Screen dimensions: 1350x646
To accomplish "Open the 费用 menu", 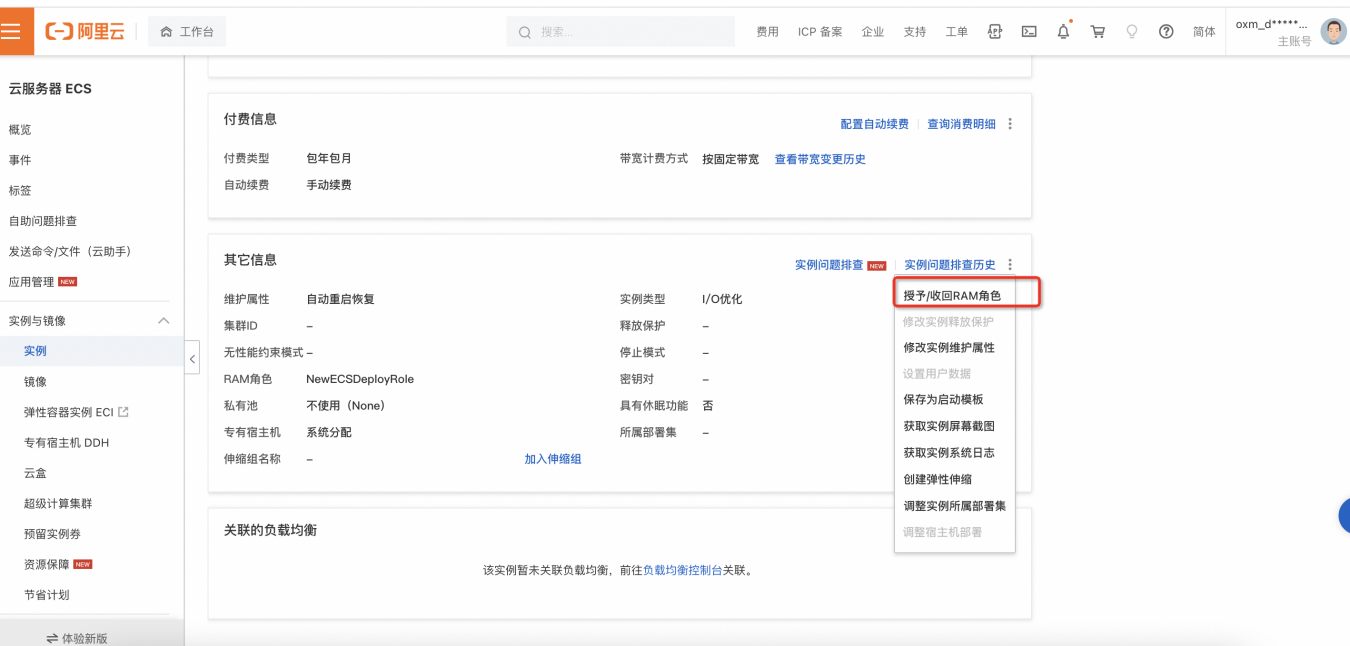I will point(767,32).
